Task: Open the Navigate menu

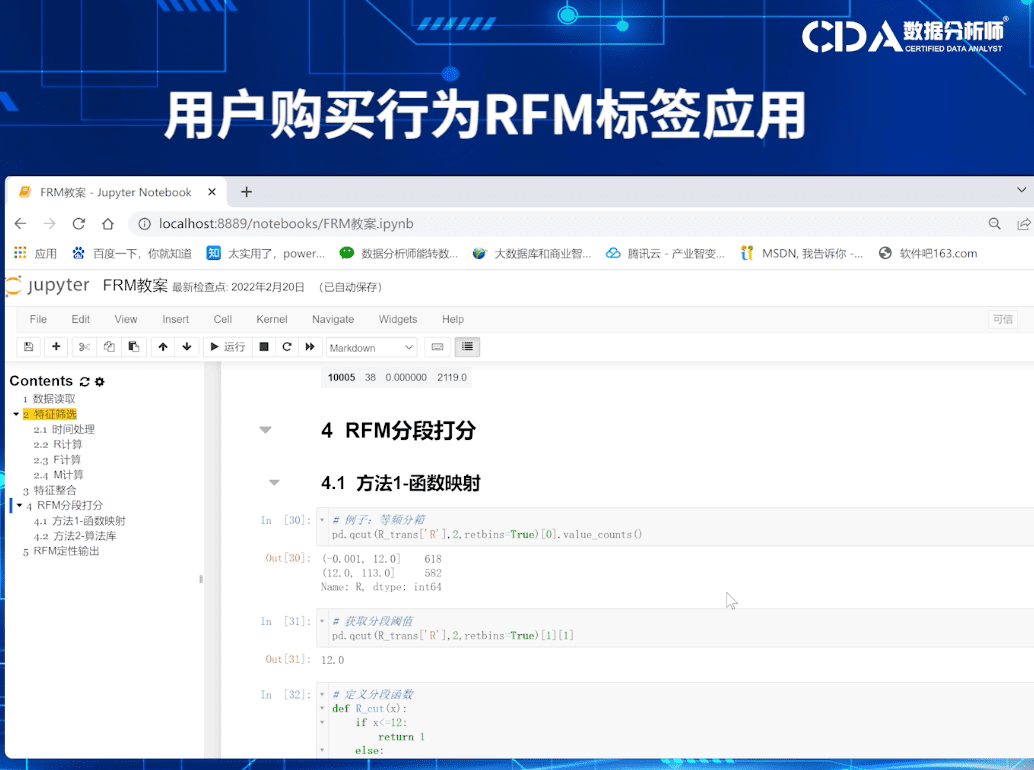Action: (333, 319)
